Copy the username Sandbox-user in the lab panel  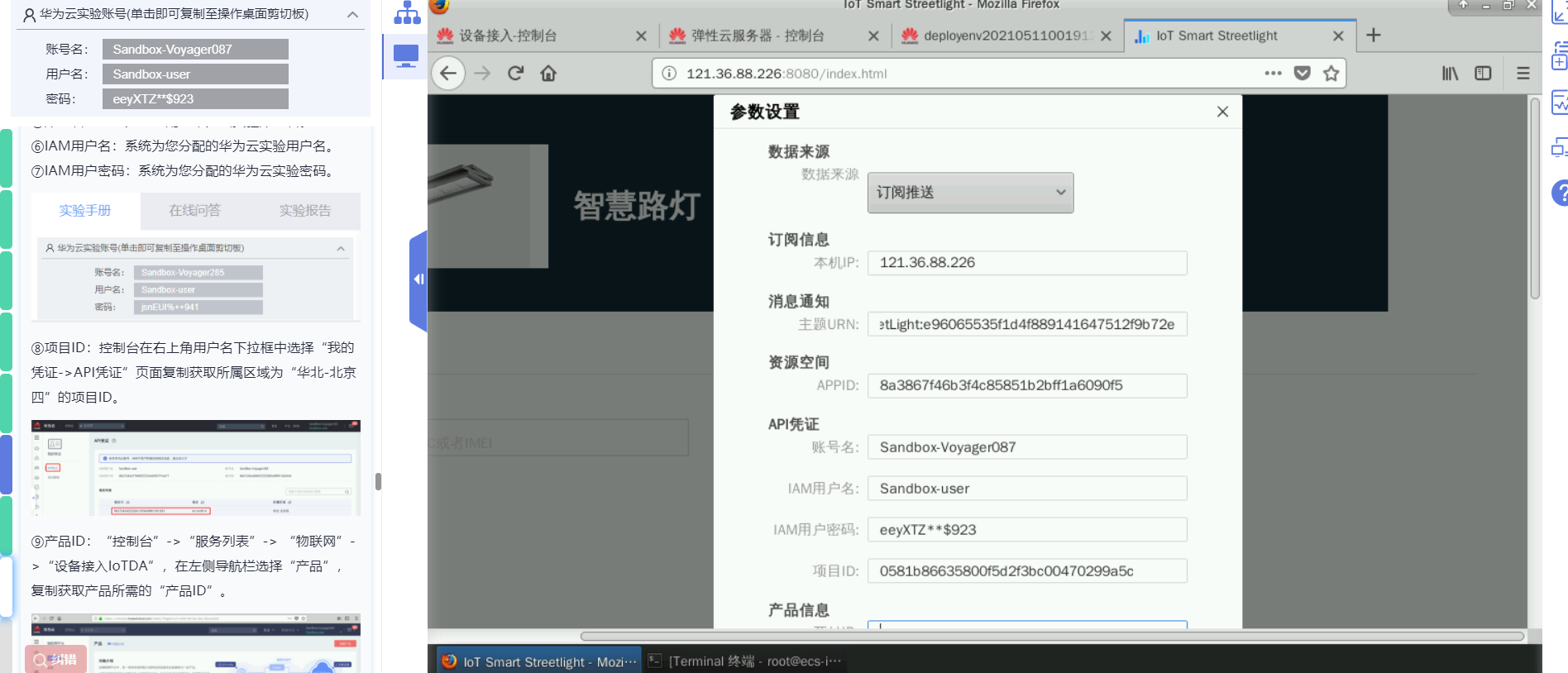coord(195,74)
